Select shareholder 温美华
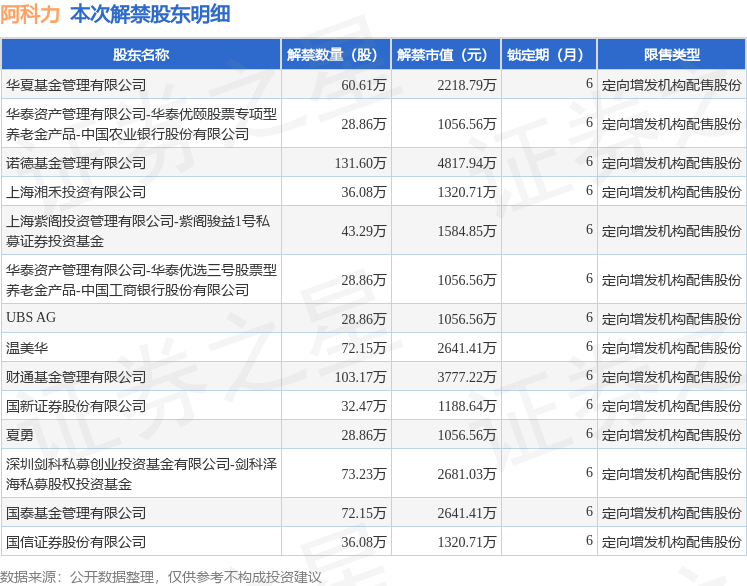 27,348
